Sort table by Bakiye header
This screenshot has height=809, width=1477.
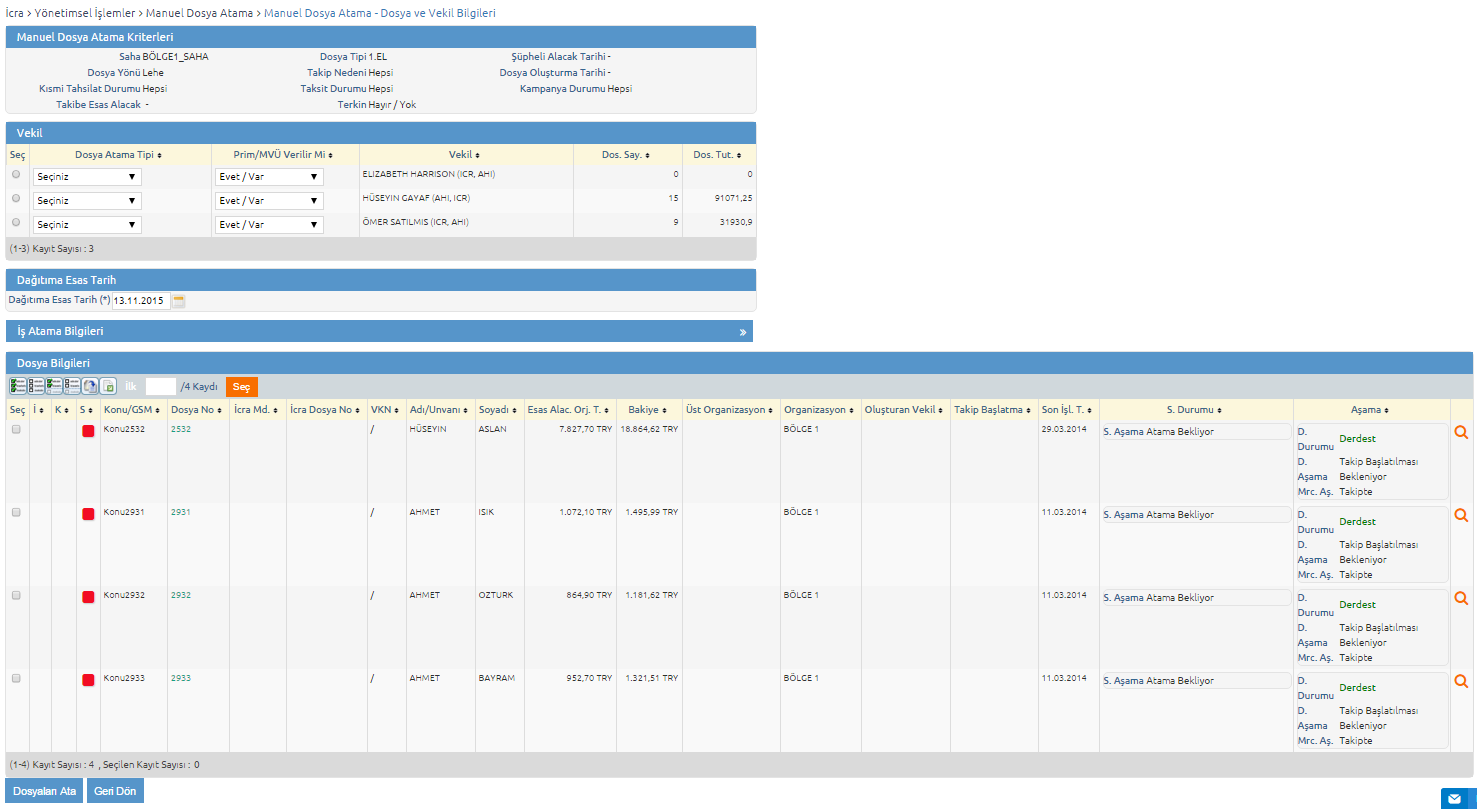click(648, 410)
